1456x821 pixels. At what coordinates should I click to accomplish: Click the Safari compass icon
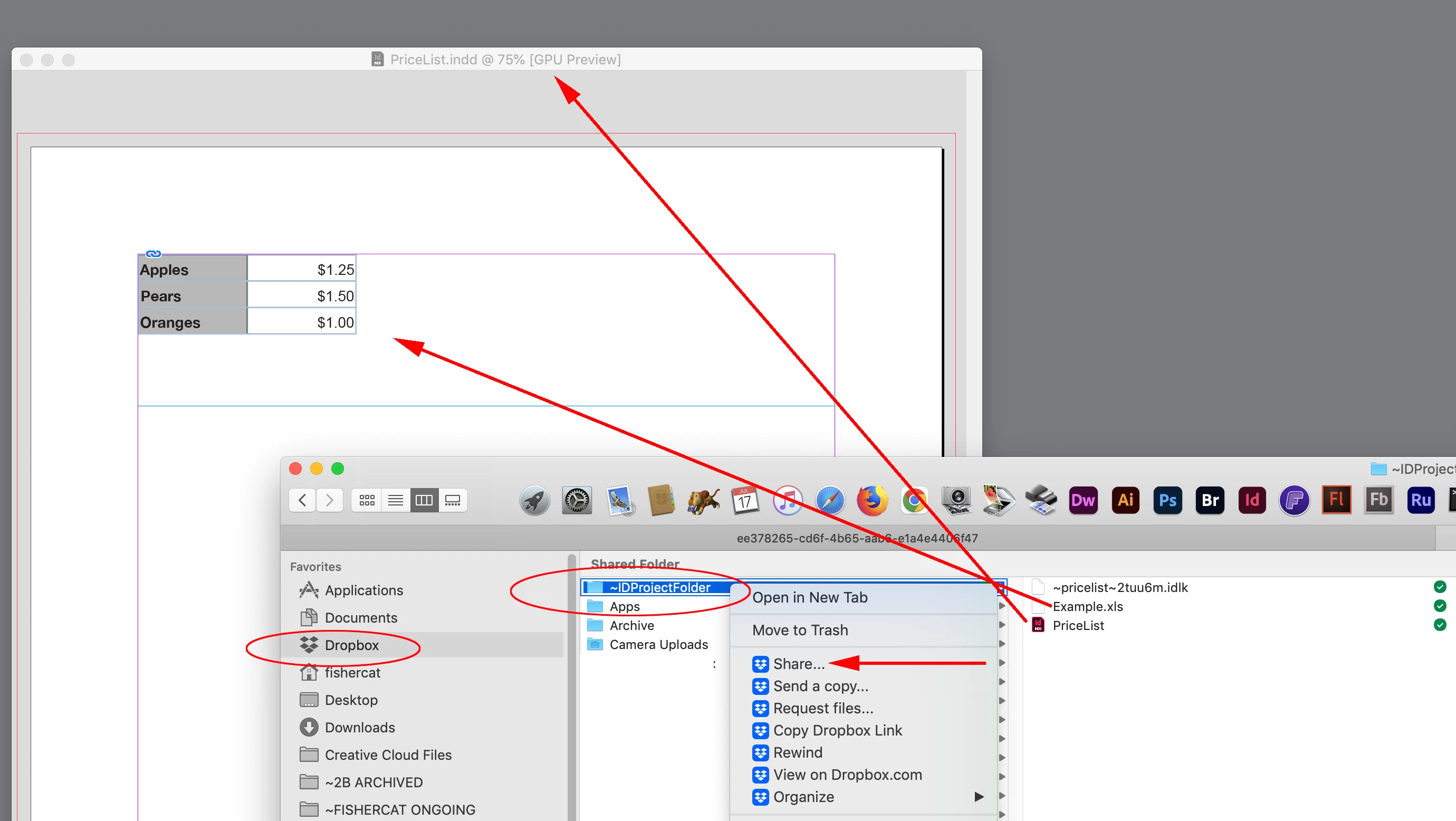830,500
